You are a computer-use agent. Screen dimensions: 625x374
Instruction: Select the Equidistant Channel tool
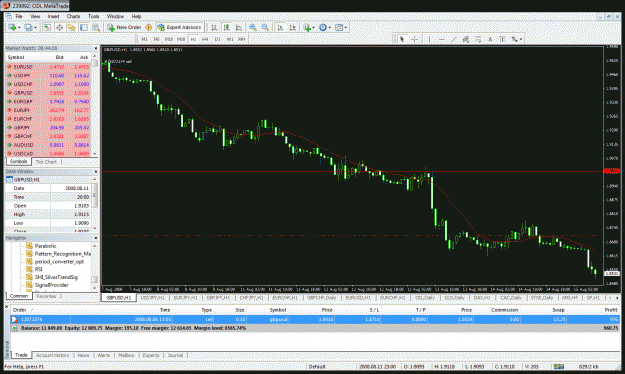[465, 39]
